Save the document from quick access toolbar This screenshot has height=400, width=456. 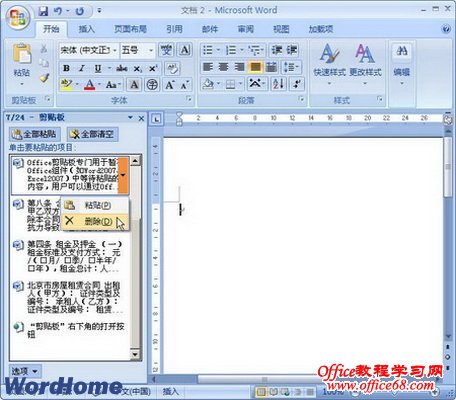(x=43, y=11)
